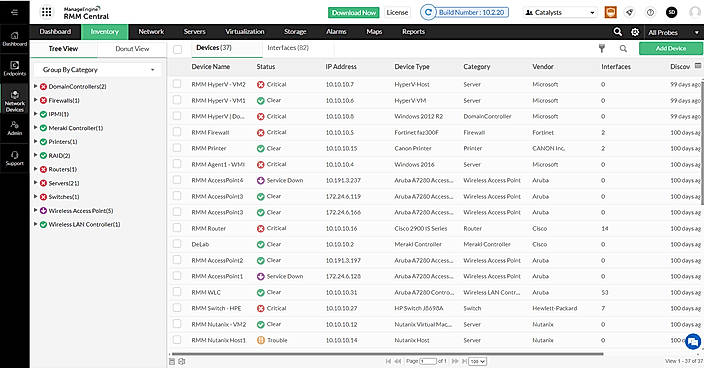This screenshot has width=704, height=368.
Task: Click the build number refresh icon
Action: [428, 13]
